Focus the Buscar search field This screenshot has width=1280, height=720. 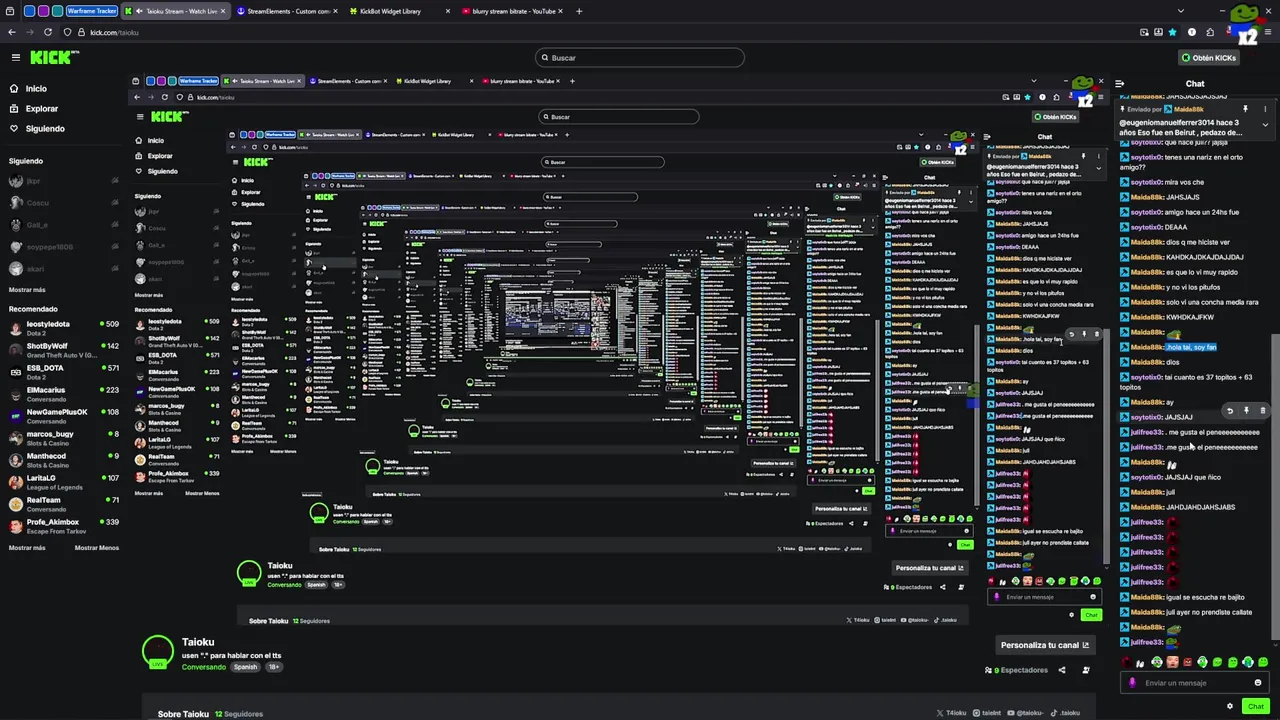click(x=640, y=58)
